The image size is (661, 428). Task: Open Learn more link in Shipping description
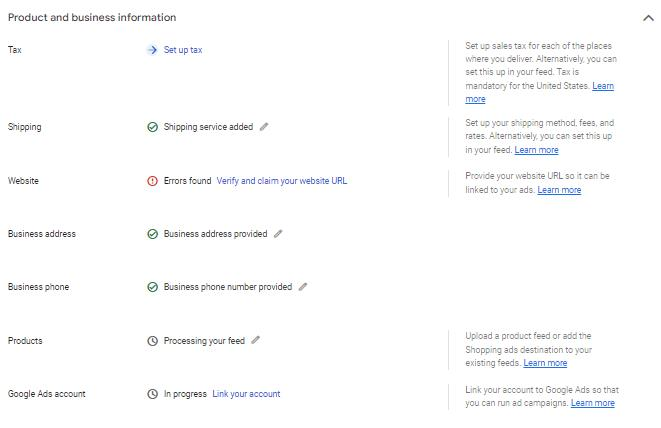[536, 150]
